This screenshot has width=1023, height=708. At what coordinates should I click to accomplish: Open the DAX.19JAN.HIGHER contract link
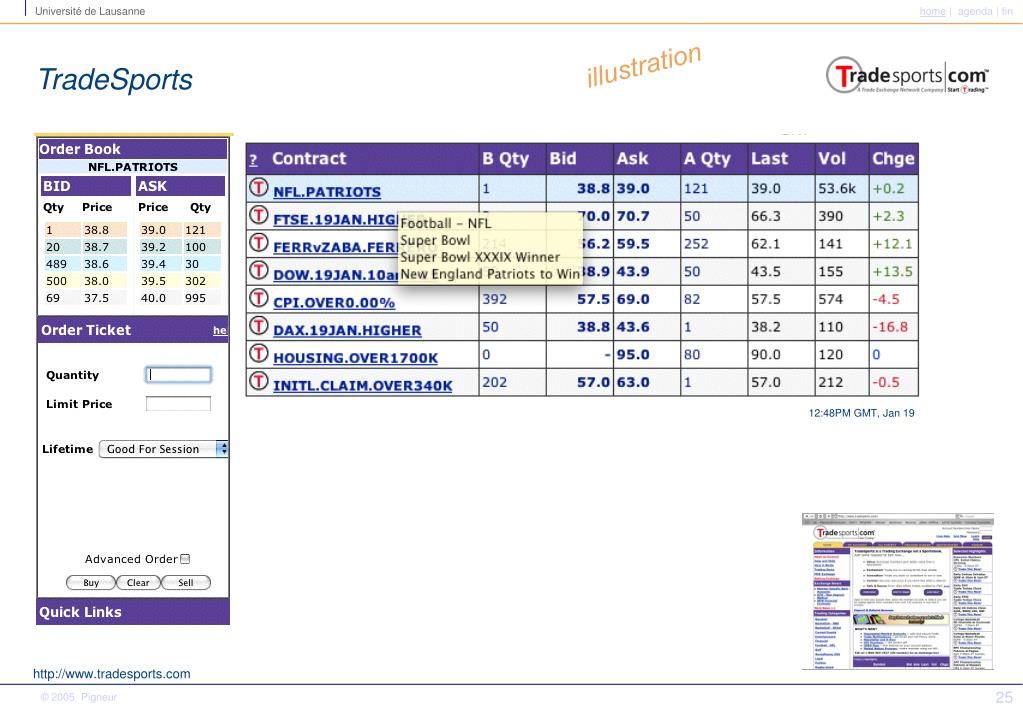pyautogui.click(x=347, y=330)
